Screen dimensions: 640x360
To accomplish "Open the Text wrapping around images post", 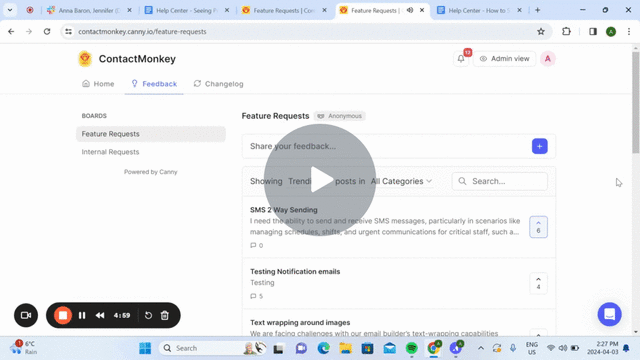I will [300, 322].
